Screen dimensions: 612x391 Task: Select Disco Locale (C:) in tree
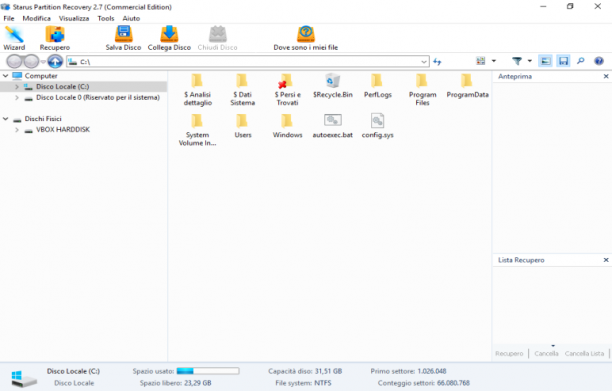point(62,87)
